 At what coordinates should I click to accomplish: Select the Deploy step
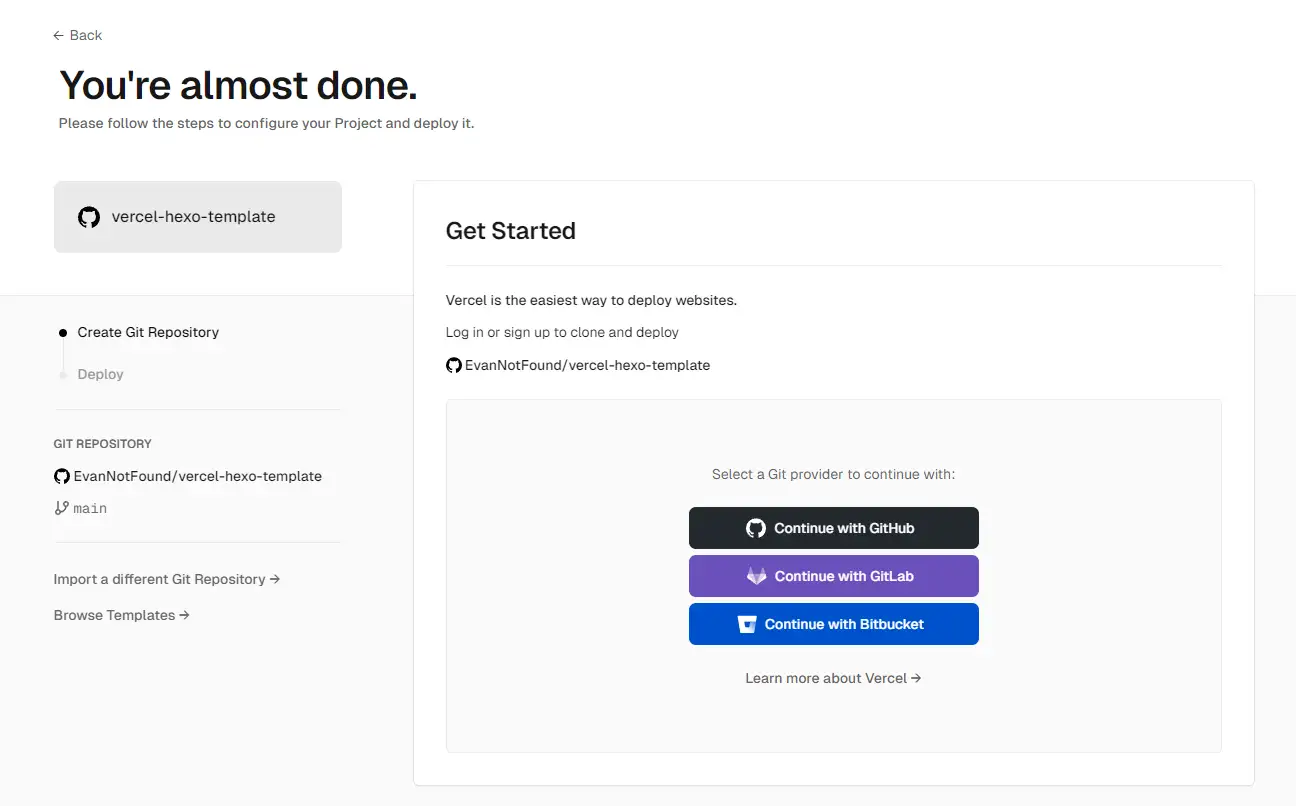coord(100,374)
